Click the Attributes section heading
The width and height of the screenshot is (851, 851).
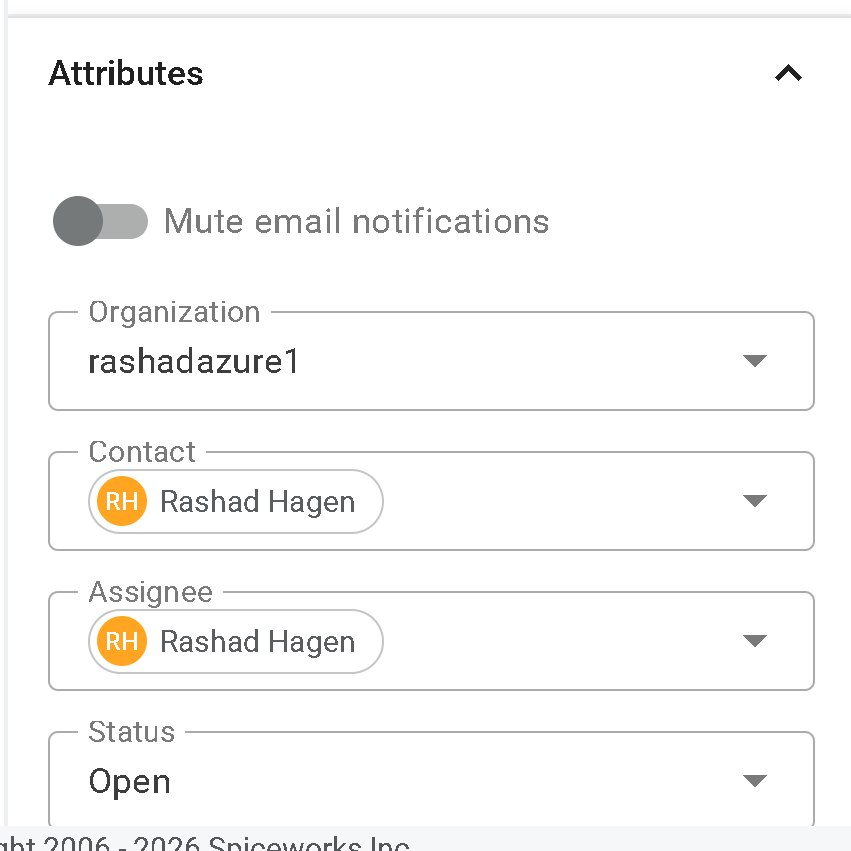click(x=126, y=73)
